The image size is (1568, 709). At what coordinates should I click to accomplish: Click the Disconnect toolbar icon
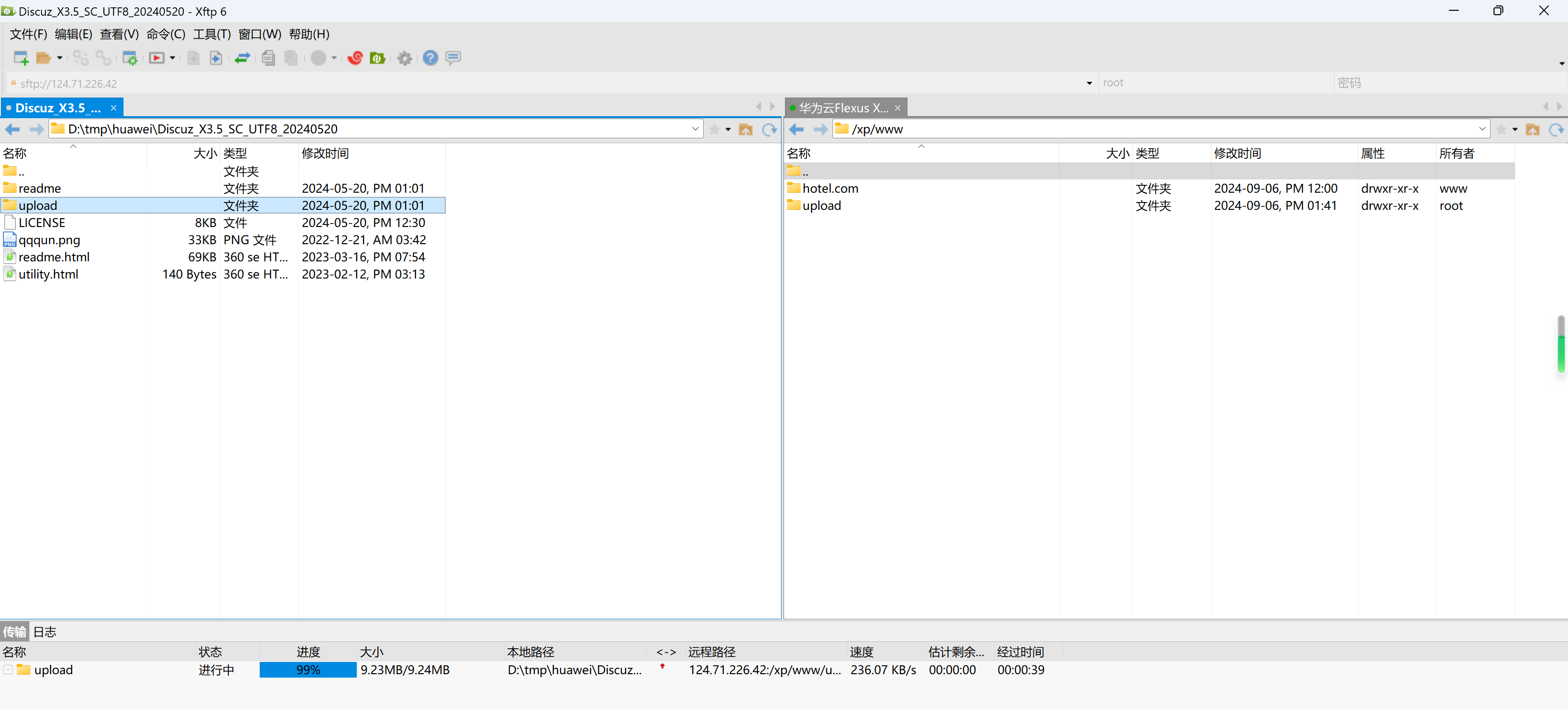click(x=103, y=58)
